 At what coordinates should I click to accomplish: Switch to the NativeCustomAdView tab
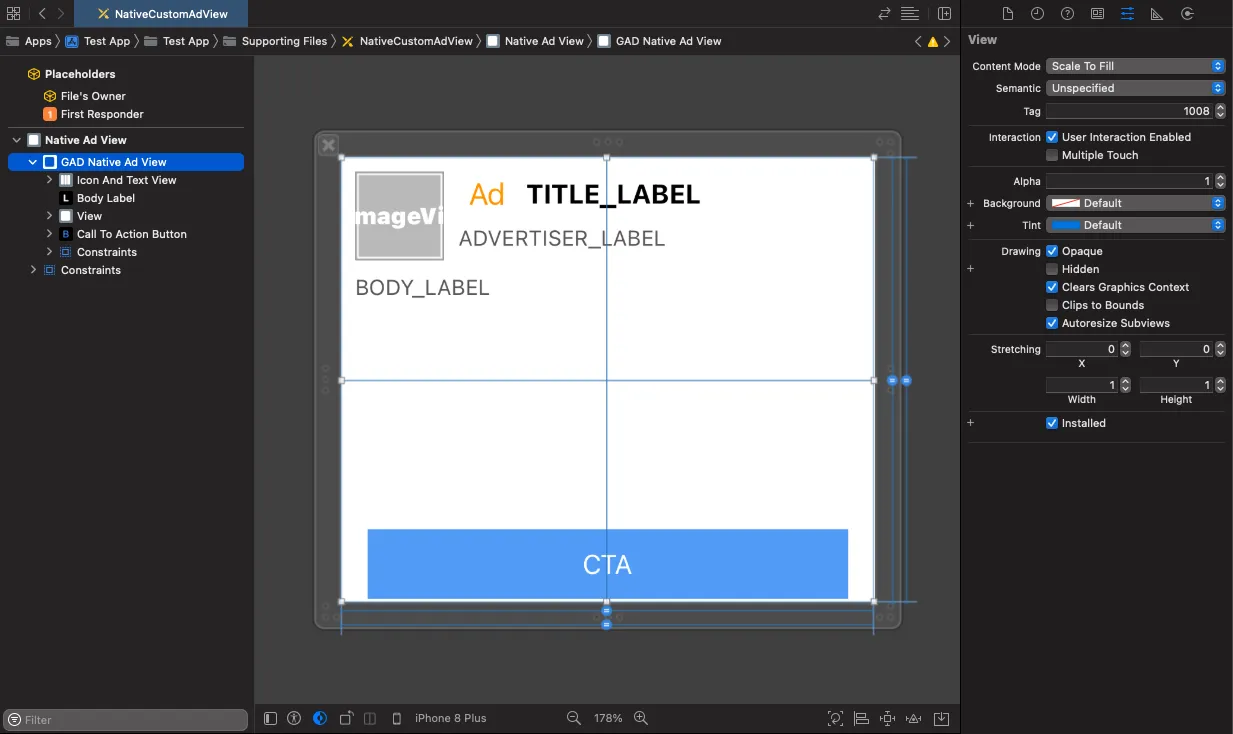click(162, 15)
